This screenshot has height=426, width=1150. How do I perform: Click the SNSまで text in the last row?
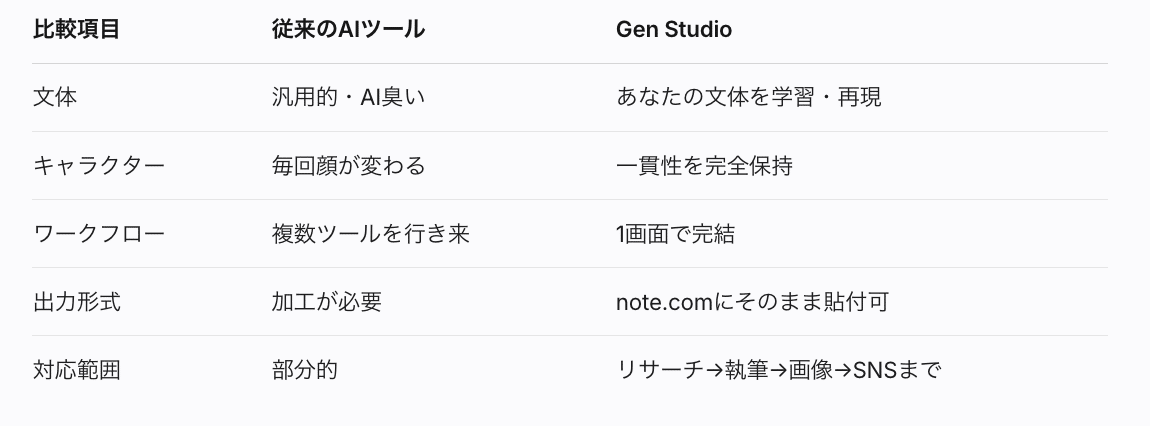[898, 370]
